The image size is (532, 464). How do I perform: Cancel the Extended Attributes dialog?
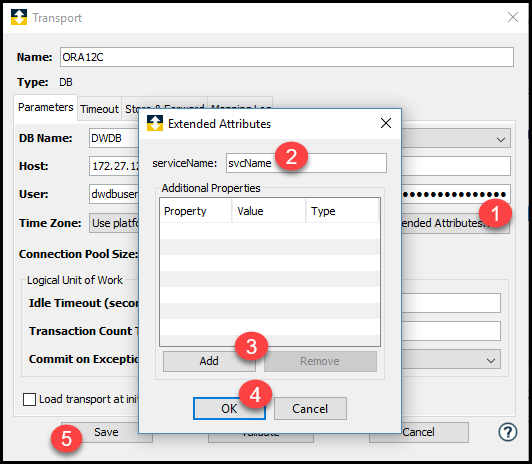click(x=310, y=409)
